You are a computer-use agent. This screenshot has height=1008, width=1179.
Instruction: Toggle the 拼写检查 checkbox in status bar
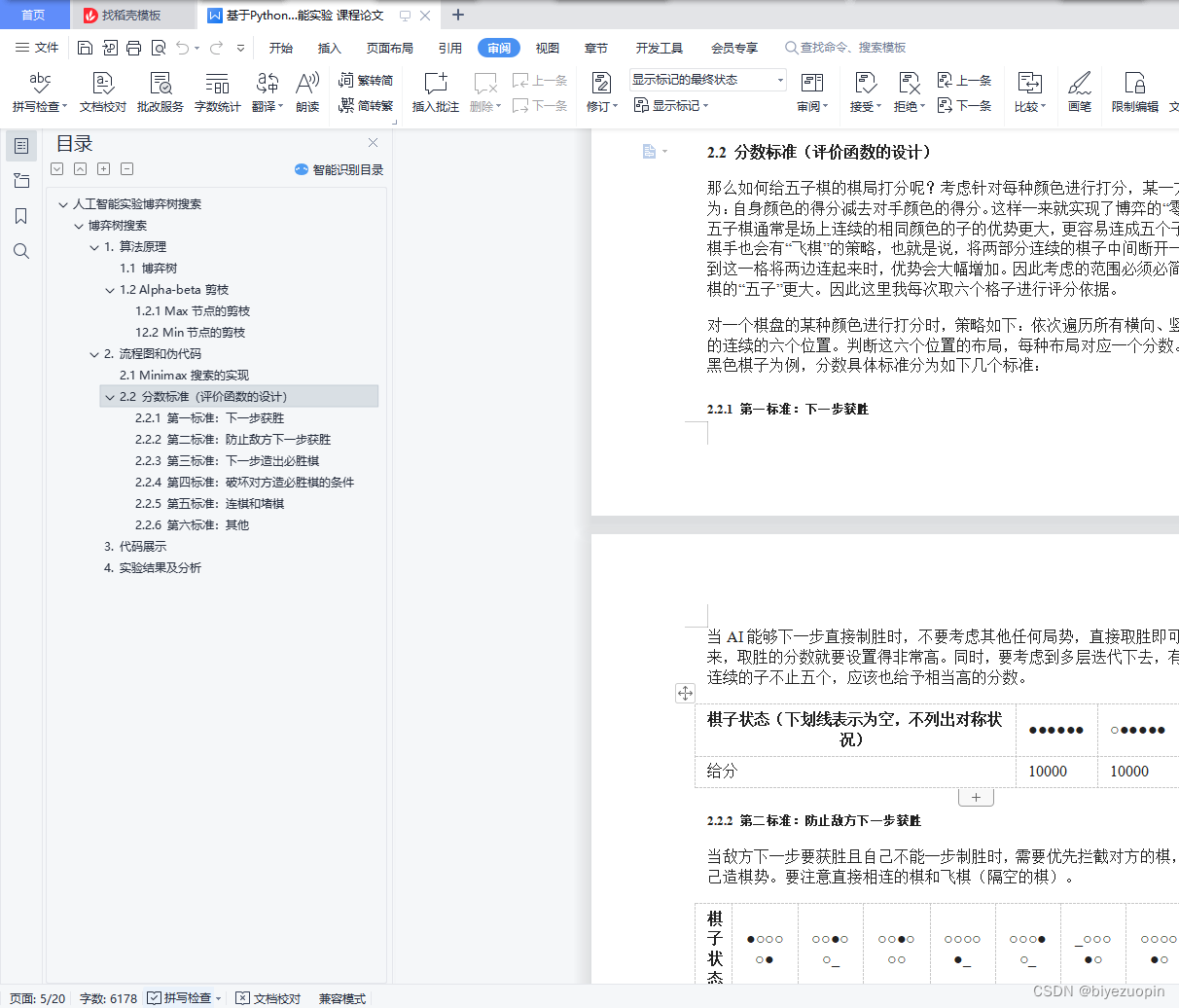153,997
